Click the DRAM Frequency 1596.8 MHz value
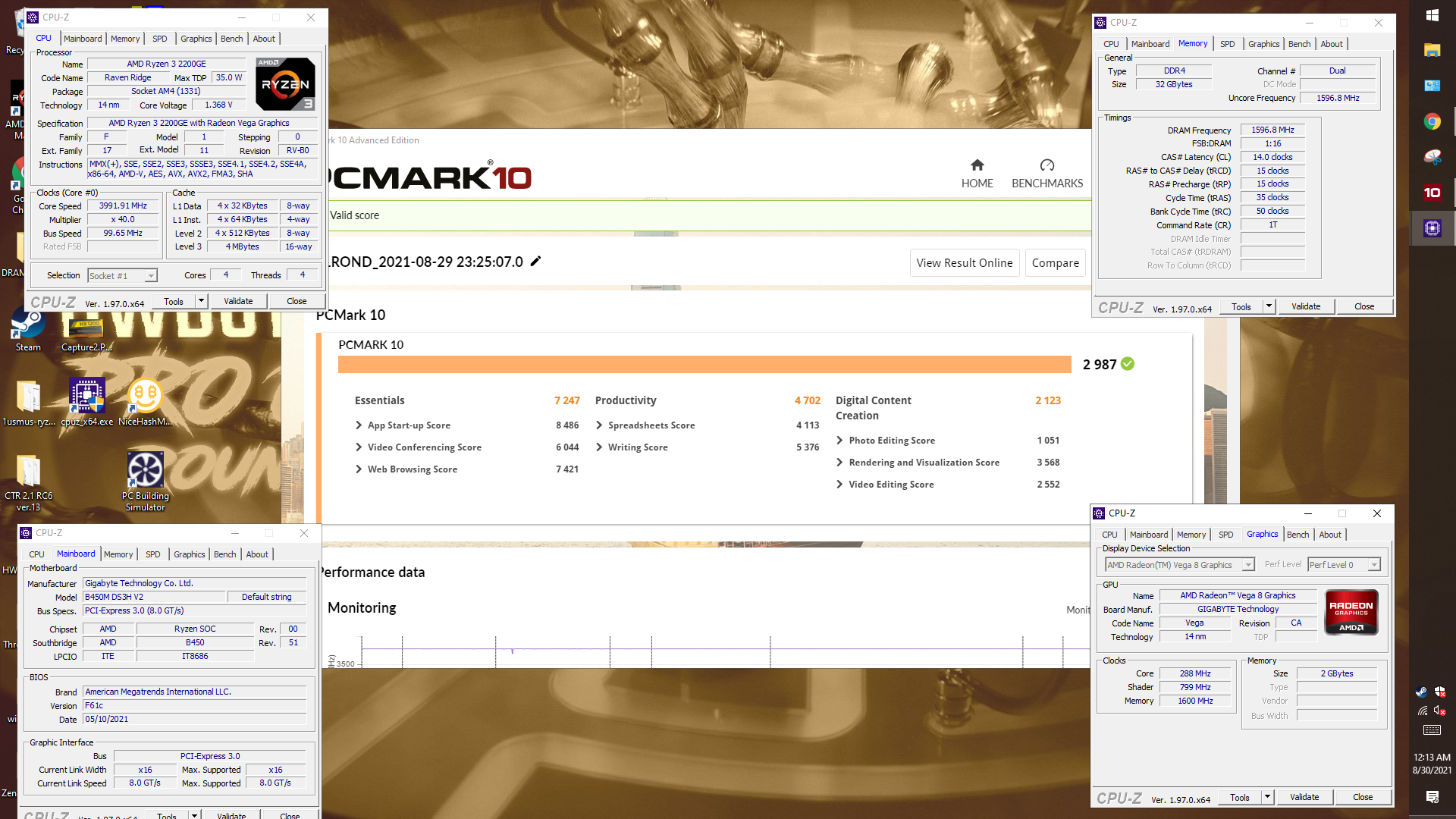 (x=1272, y=130)
